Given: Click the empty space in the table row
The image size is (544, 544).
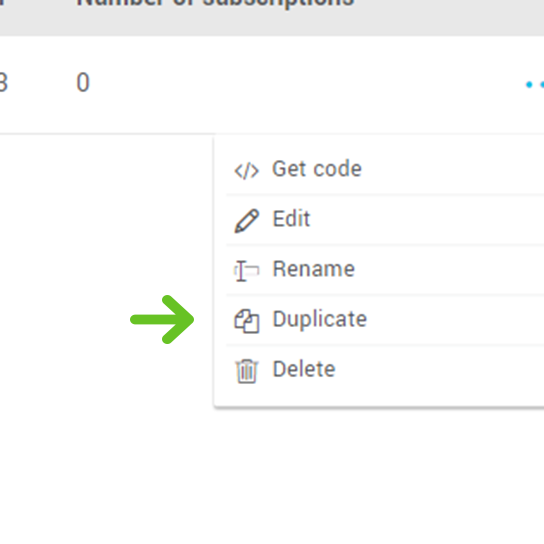Looking at the screenshot, I should pyautogui.click(x=305, y=84).
